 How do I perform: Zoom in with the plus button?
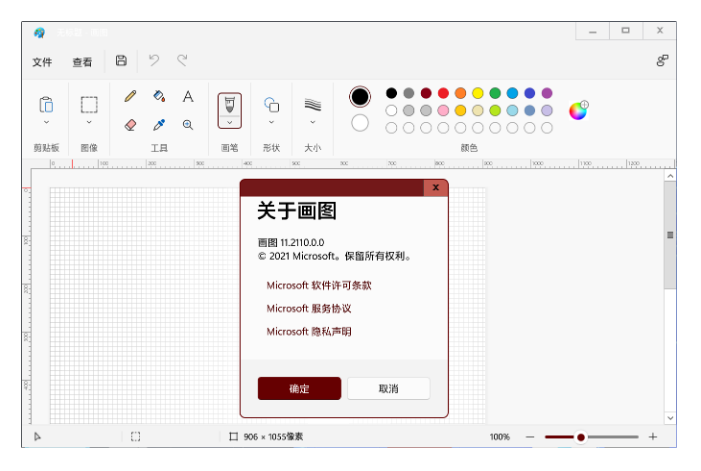click(x=653, y=437)
